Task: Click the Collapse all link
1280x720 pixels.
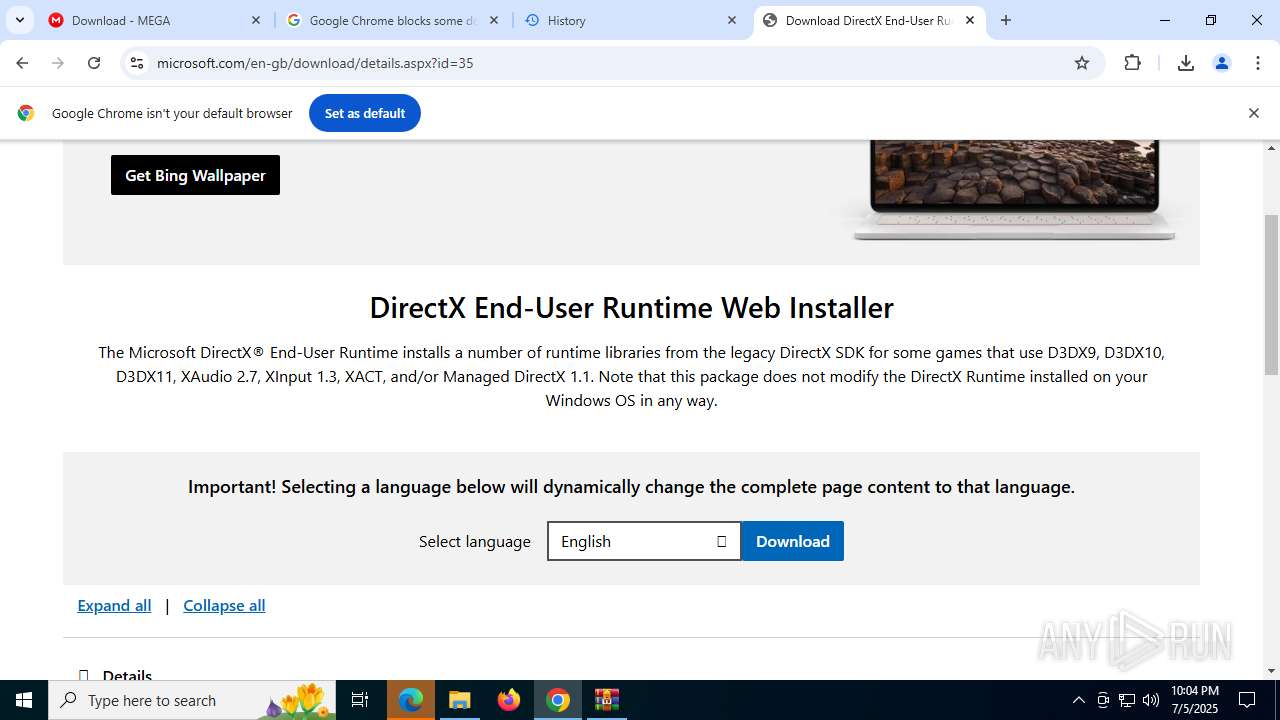Action: [x=224, y=605]
